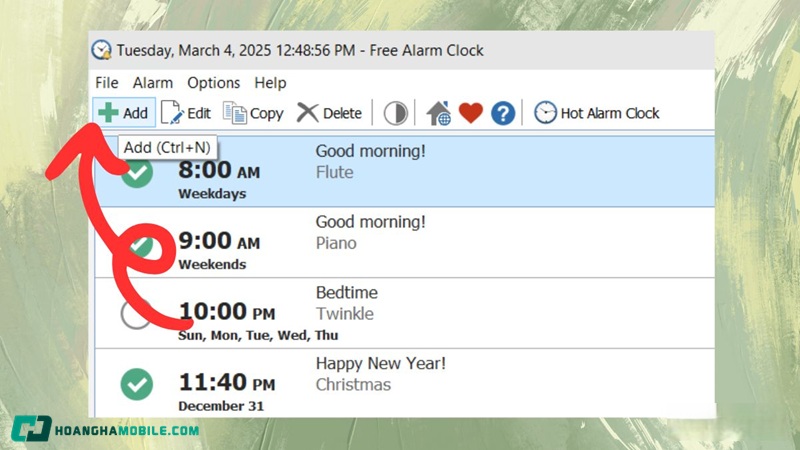Click the Delete alarm X icon
This screenshot has width=800, height=450.
point(308,113)
